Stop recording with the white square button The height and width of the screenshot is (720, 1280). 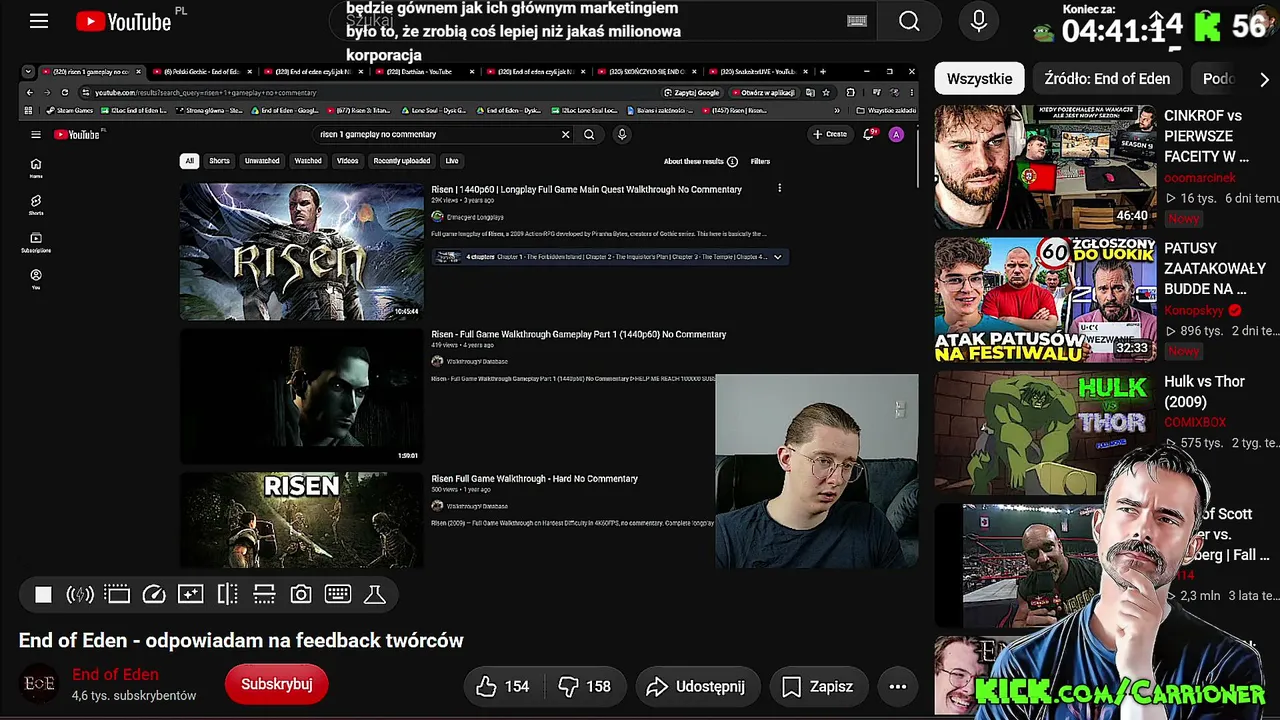(x=43, y=595)
